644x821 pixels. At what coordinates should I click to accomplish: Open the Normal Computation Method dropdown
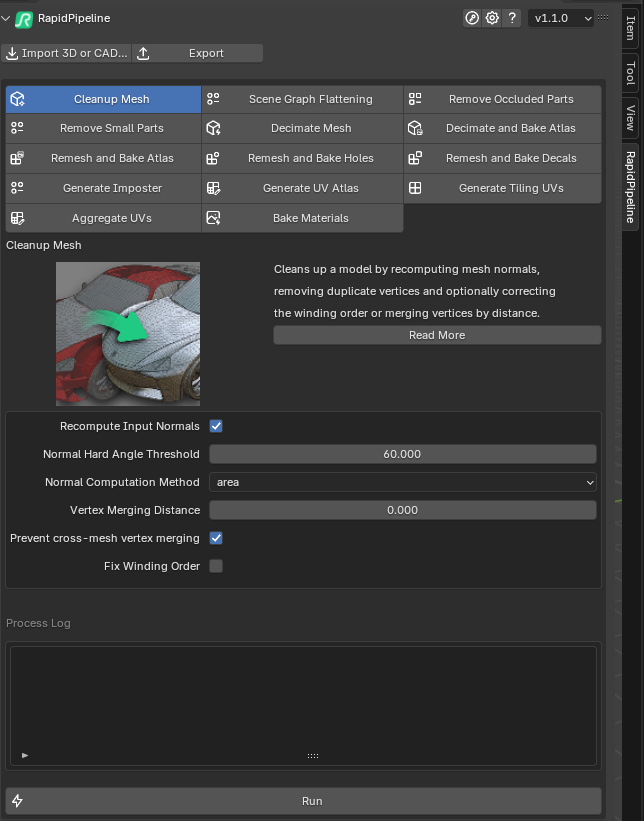coord(403,482)
